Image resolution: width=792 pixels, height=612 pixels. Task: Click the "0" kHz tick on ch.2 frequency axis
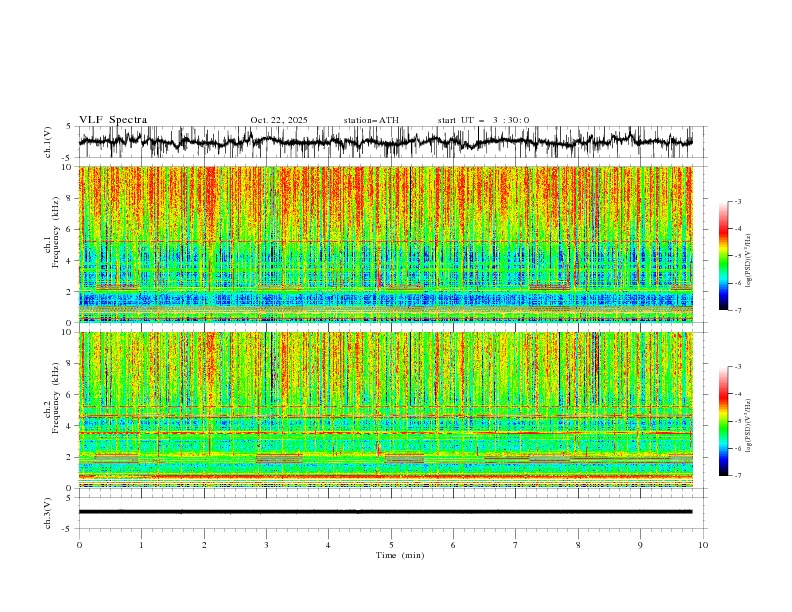tap(71, 488)
